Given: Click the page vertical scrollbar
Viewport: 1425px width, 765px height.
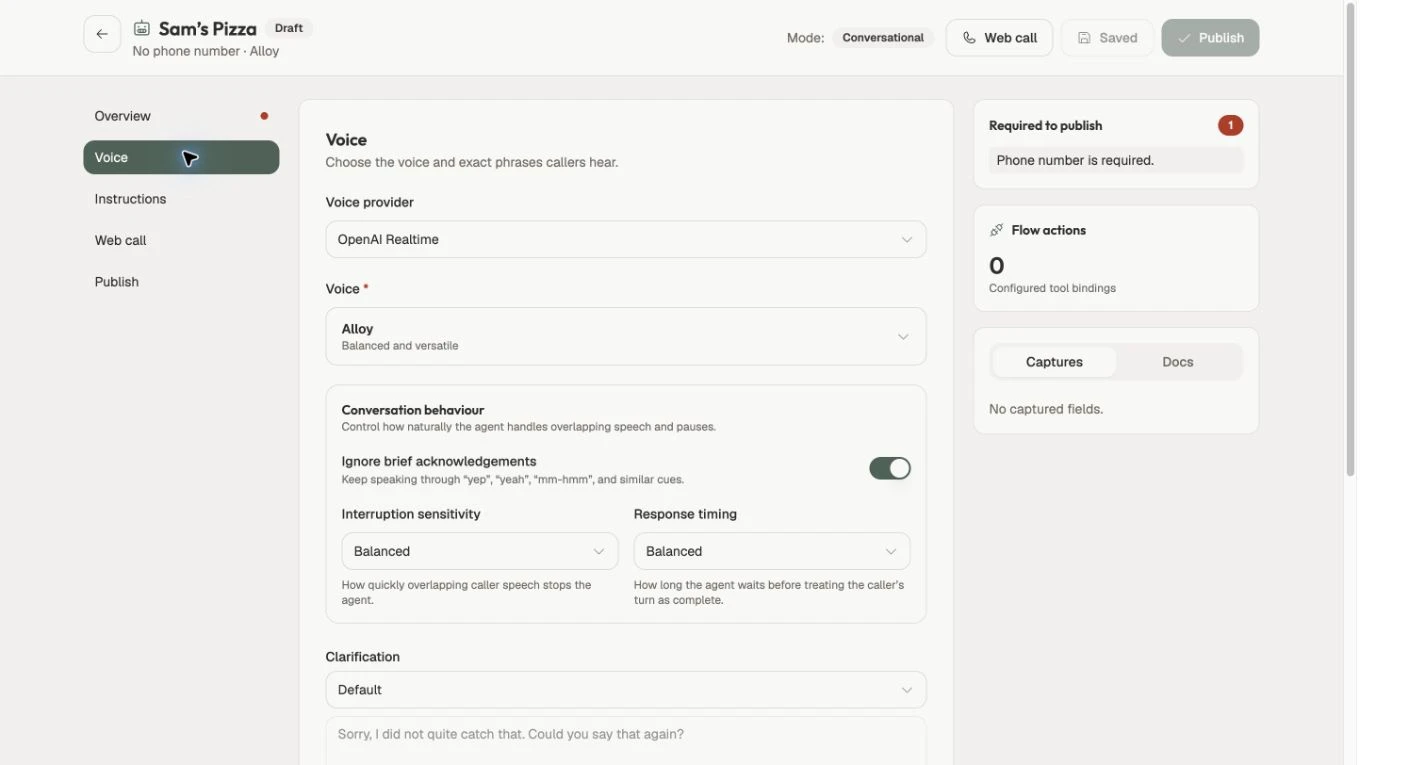Looking at the screenshot, I should click(1350, 240).
